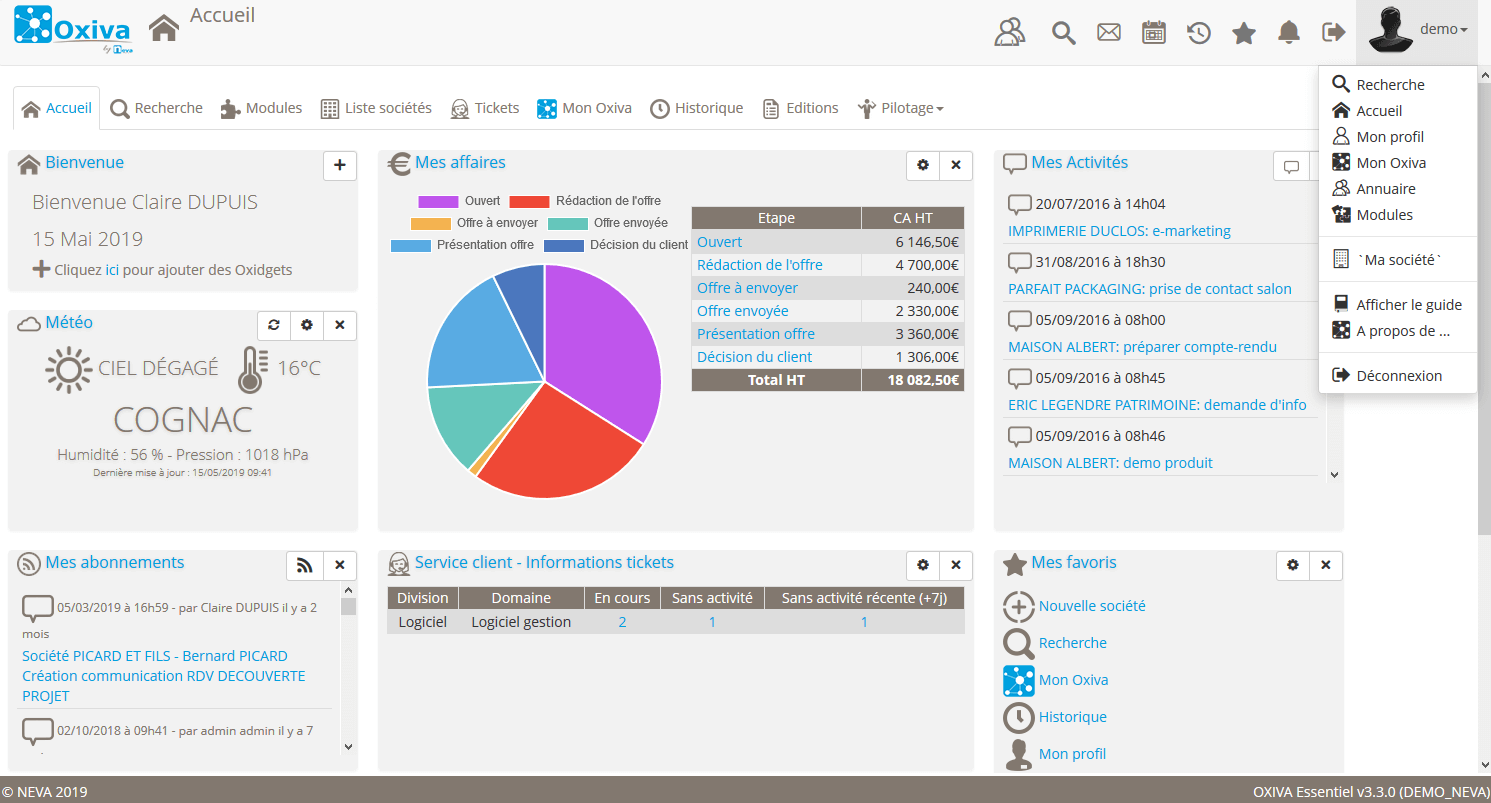Open IMPRIMERIE DUCLOS: e-marketing activity

(x=1119, y=231)
